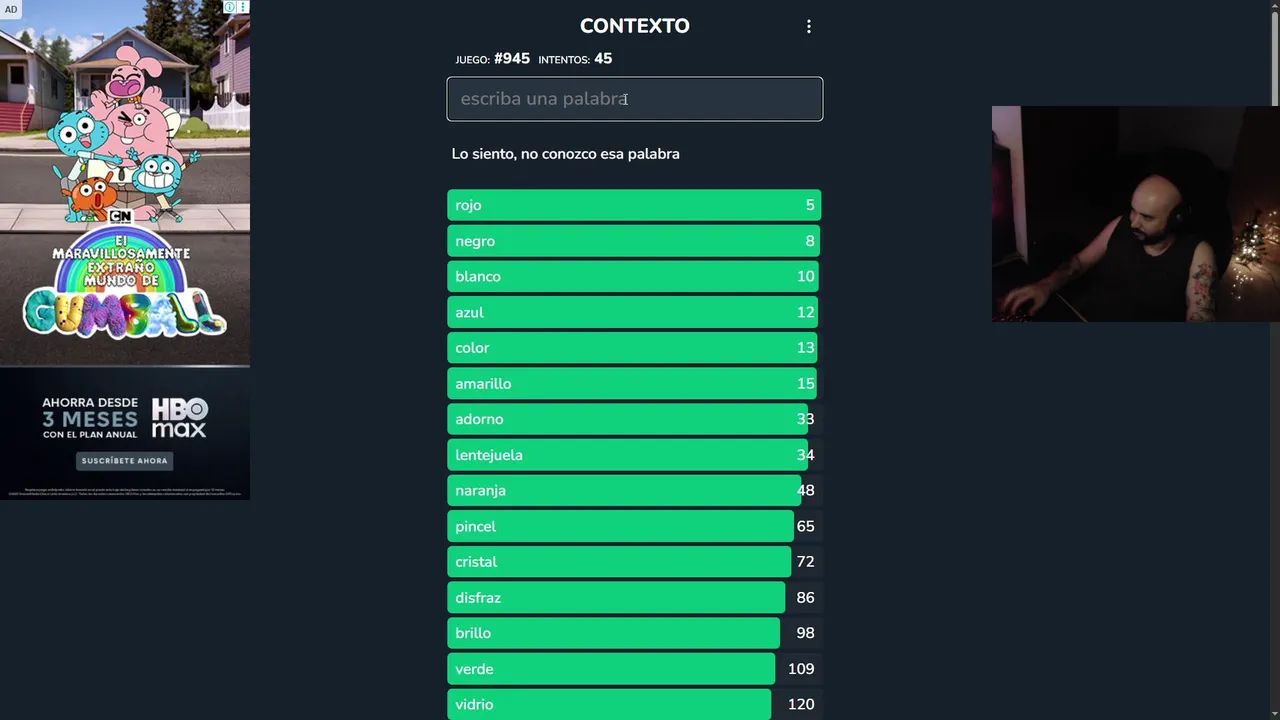The image size is (1280, 720).
Task: Focus the 'escriba una palabra' input field
Action: [634, 99]
